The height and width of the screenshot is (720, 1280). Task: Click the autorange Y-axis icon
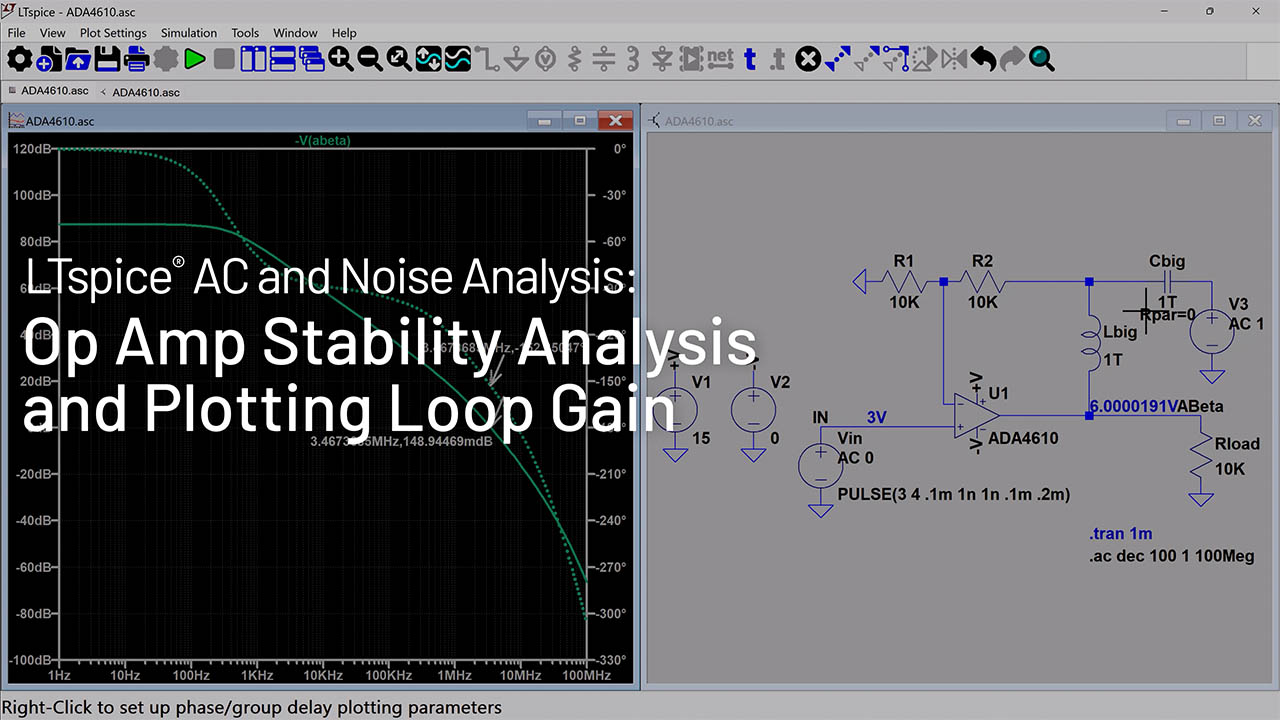428,59
